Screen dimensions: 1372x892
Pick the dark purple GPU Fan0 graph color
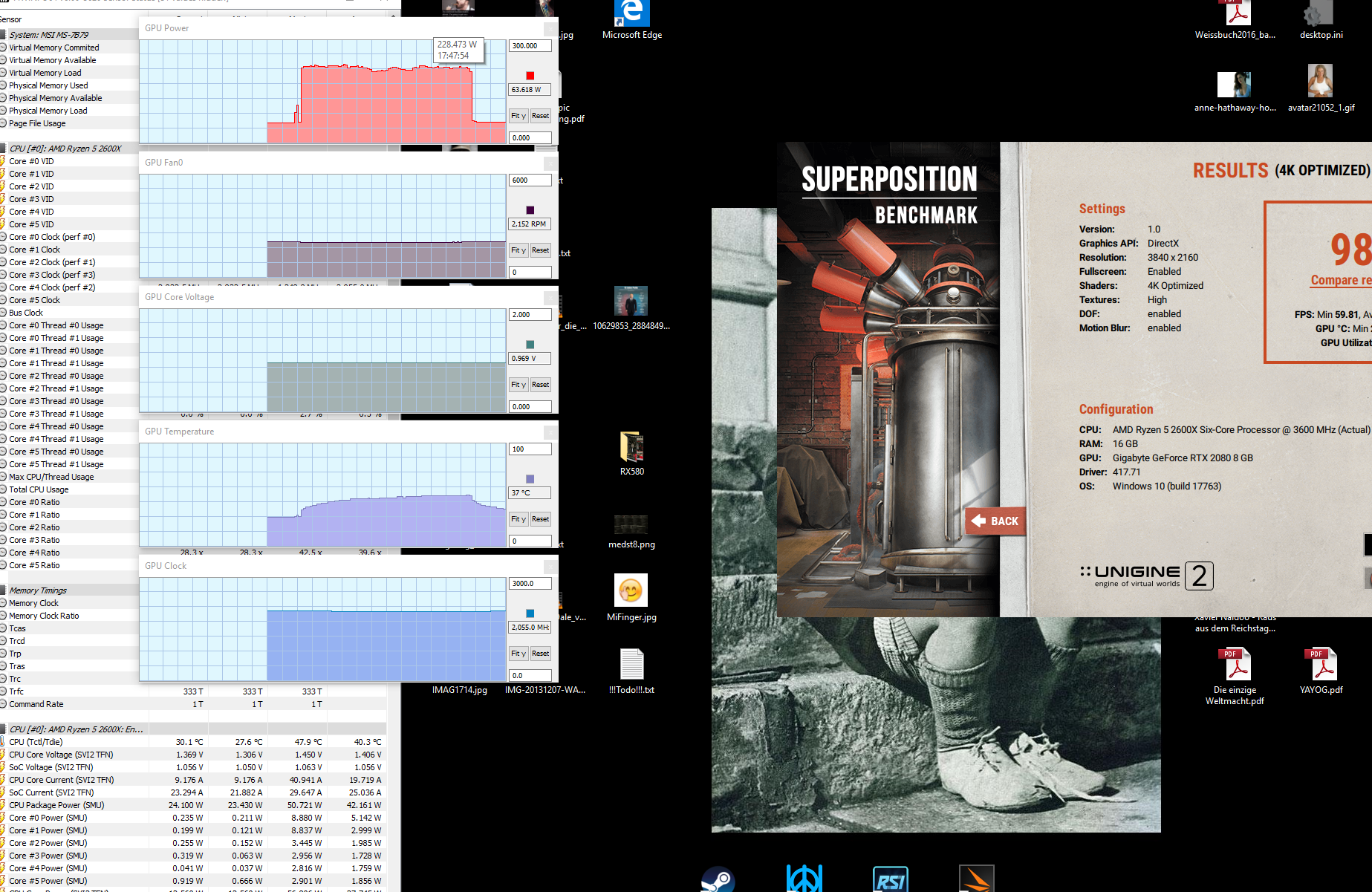click(530, 210)
